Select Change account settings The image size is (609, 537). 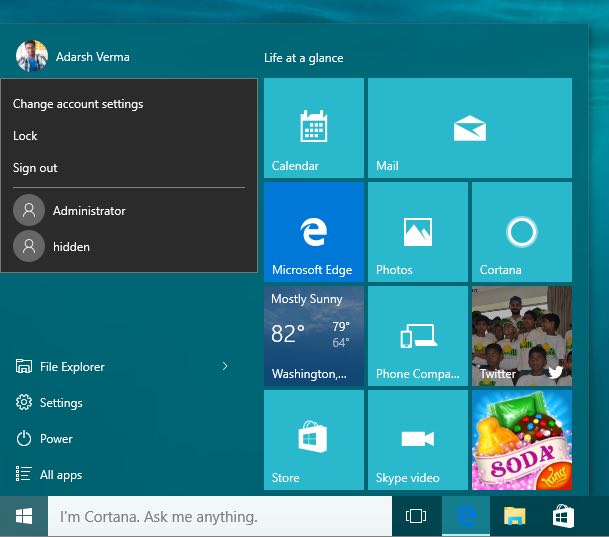78,104
